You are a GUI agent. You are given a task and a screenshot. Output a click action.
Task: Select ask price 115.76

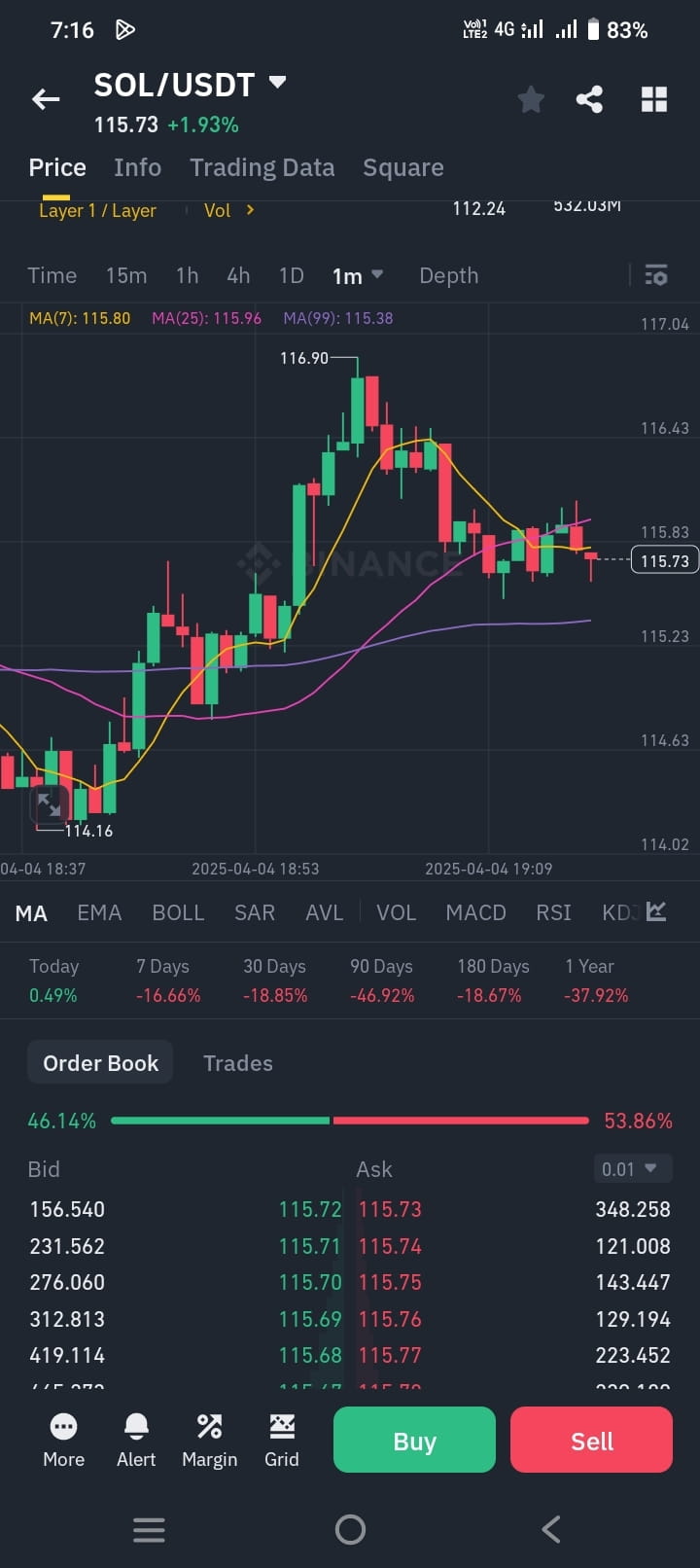[390, 1319]
